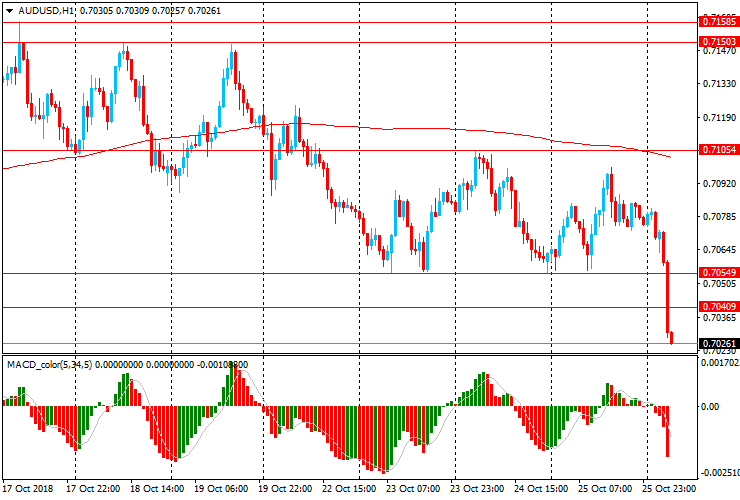Screen dimensions: 740x500
Task: Click the 17 Oct 2018 date label
Action: click(x=28, y=488)
